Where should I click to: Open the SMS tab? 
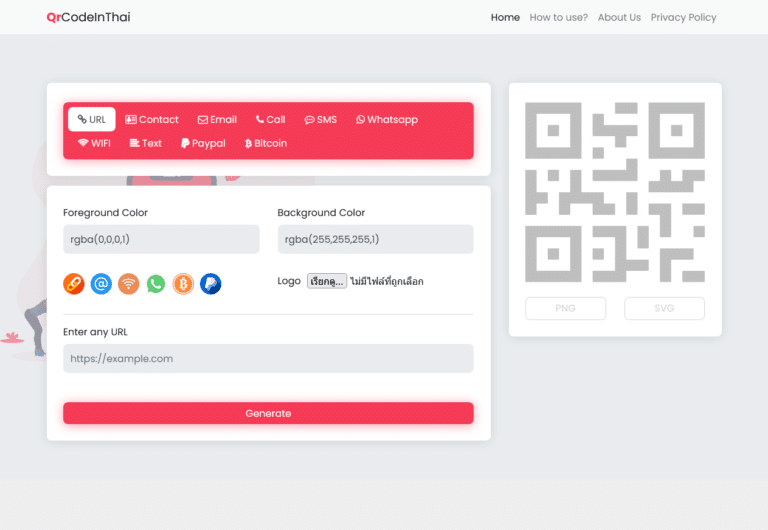(x=321, y=120)
